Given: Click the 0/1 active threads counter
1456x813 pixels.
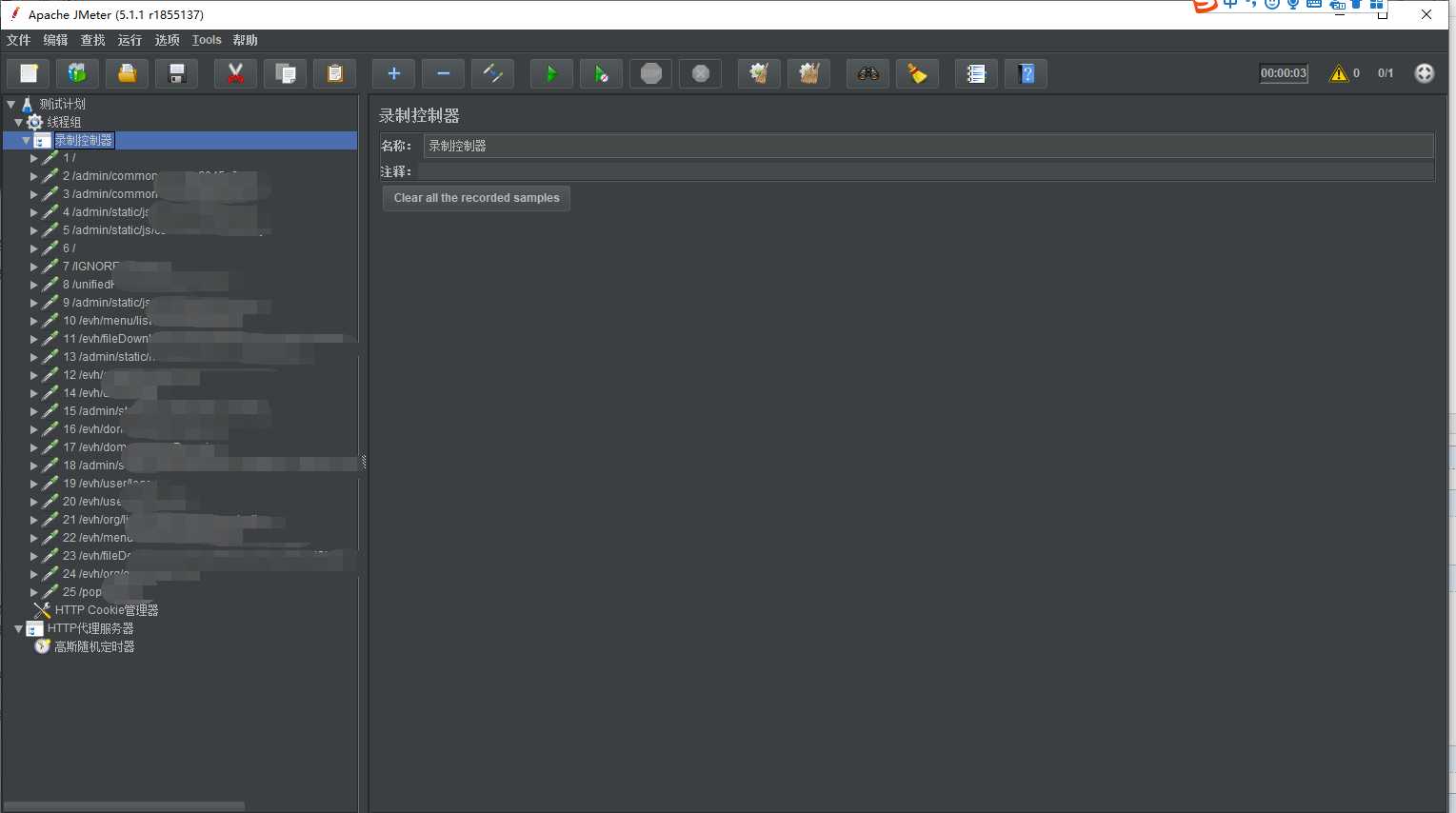Looking at the screenshot, I should pyautogui.click(x=1386, y=73).
